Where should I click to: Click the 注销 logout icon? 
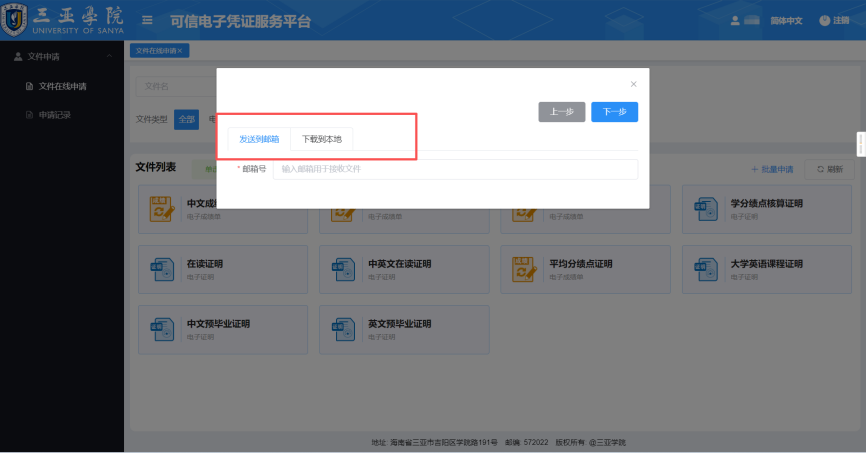825,20
